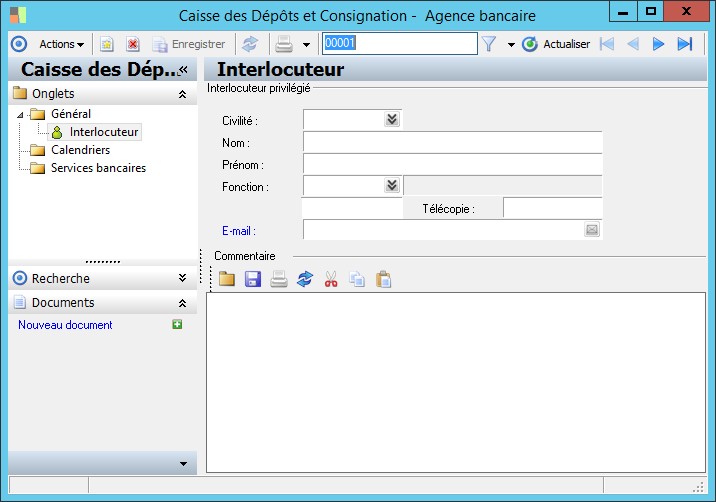Open the Fonction dropdown
716x502 pixels.
point(392,185)
